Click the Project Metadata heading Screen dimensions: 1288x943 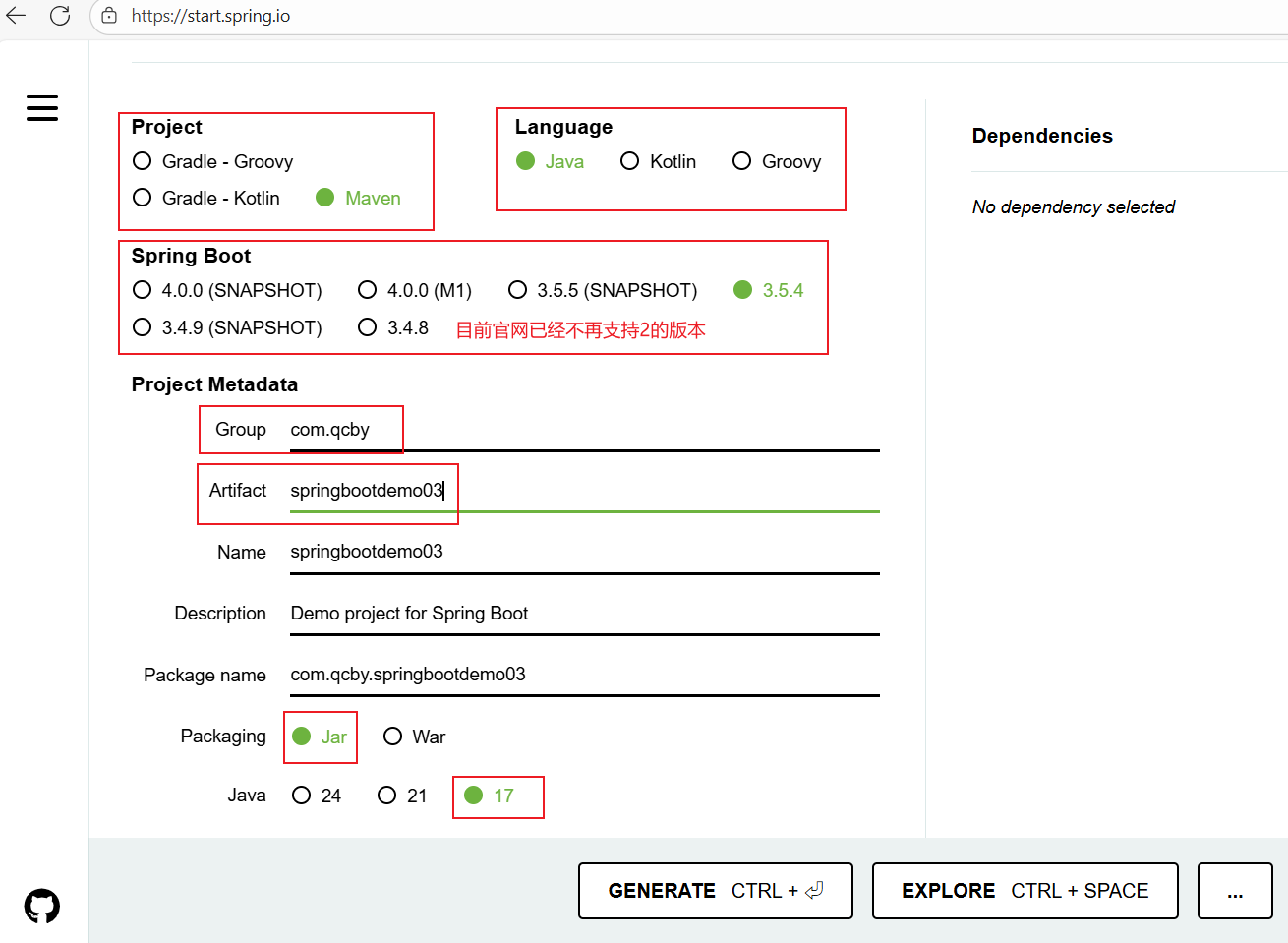click(x=214, y=384)
